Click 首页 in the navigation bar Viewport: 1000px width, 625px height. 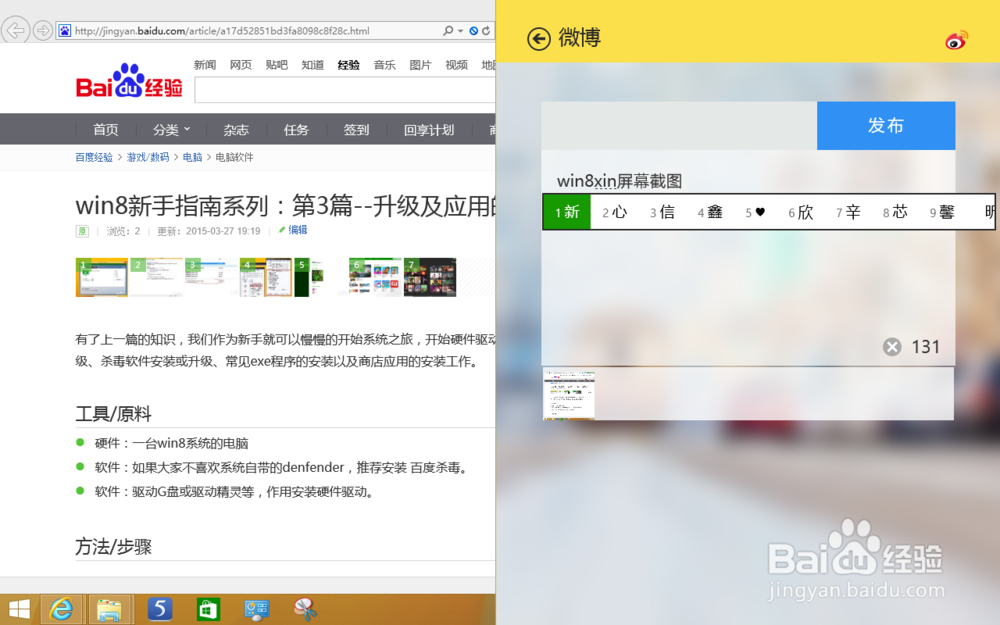(106, 130)
